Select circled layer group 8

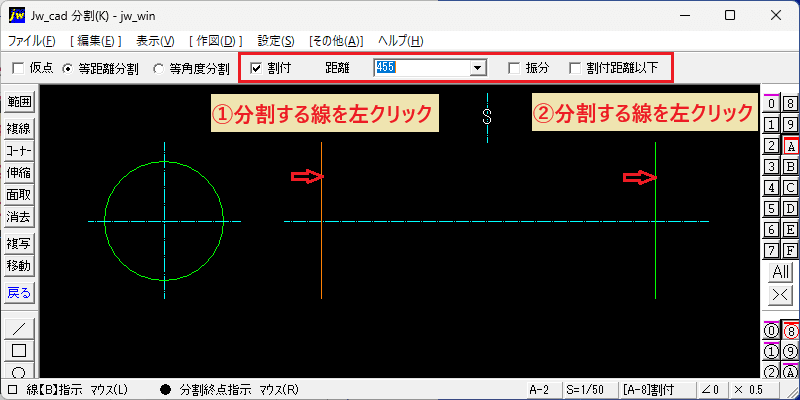790,331
